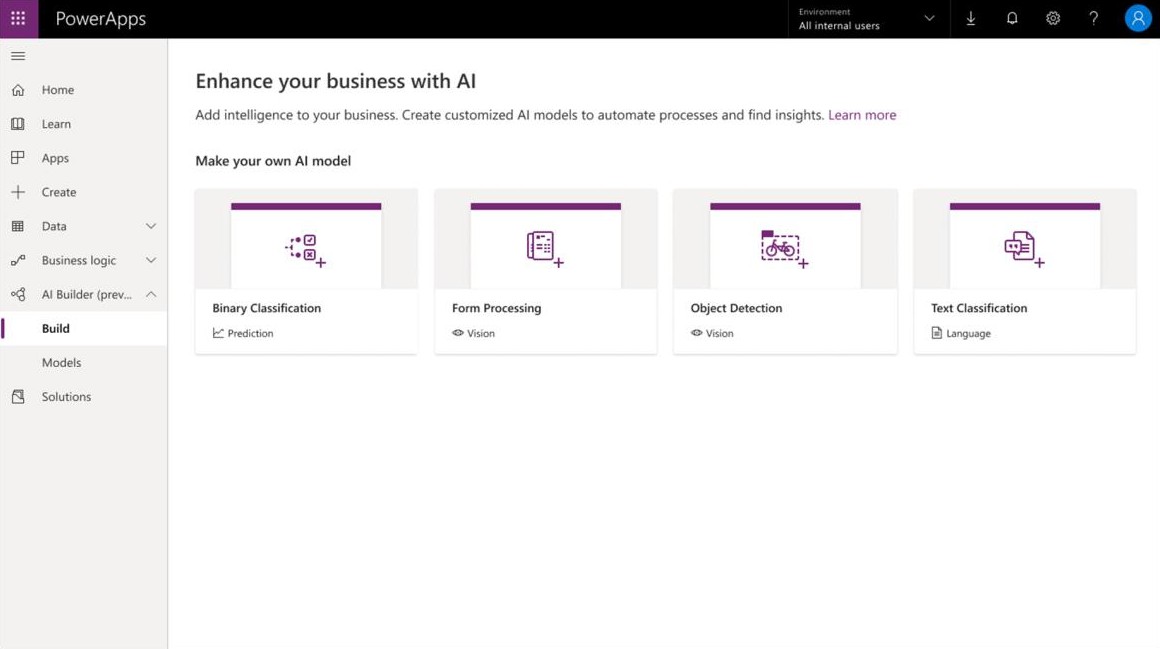Open the notifications bell
The image size is (1160, 649).
(1012, 19)
